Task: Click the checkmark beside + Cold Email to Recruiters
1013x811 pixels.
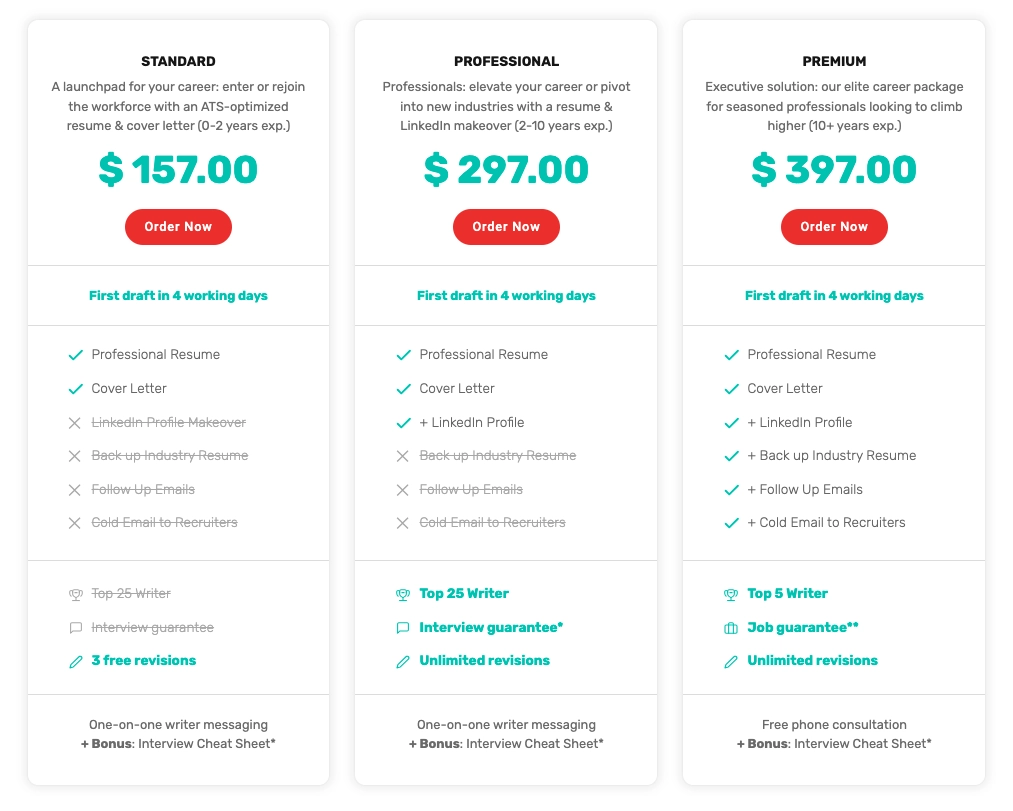Action: point(731,523)
